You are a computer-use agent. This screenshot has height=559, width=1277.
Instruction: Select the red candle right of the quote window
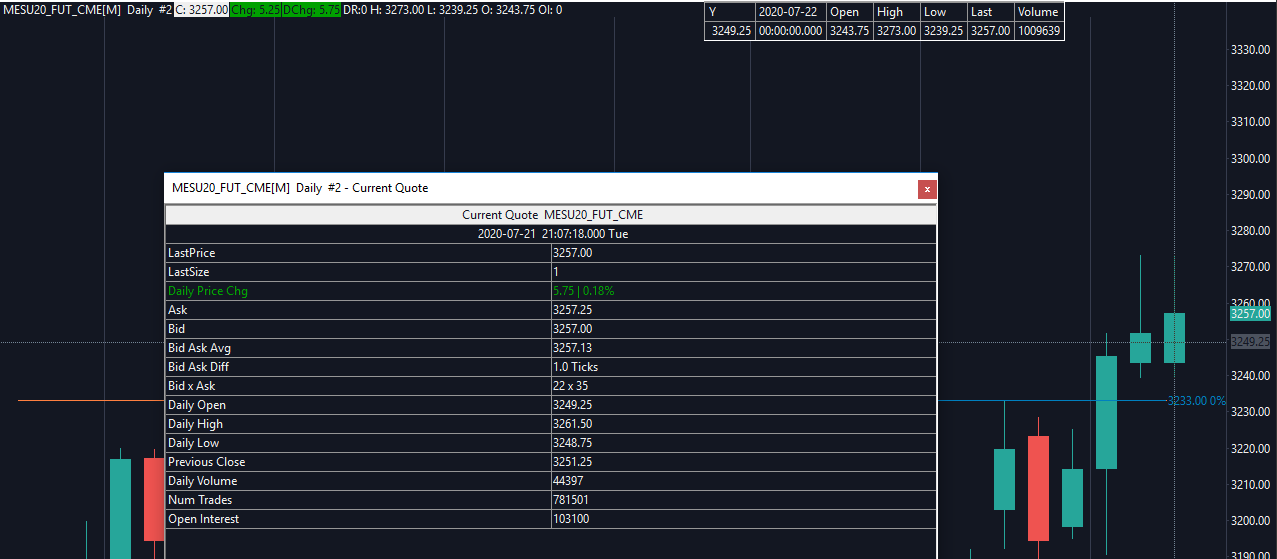click(x=1039, y=488)
